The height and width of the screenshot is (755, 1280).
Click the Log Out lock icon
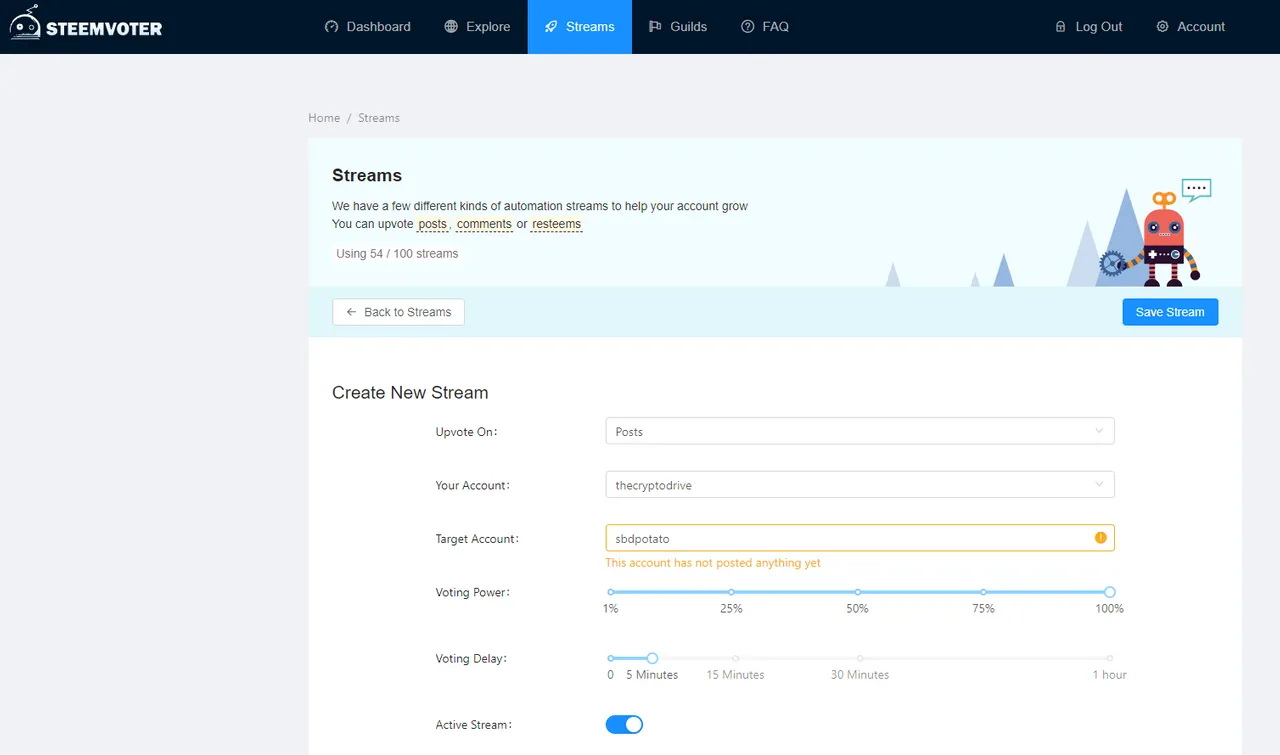point(1061,27)
